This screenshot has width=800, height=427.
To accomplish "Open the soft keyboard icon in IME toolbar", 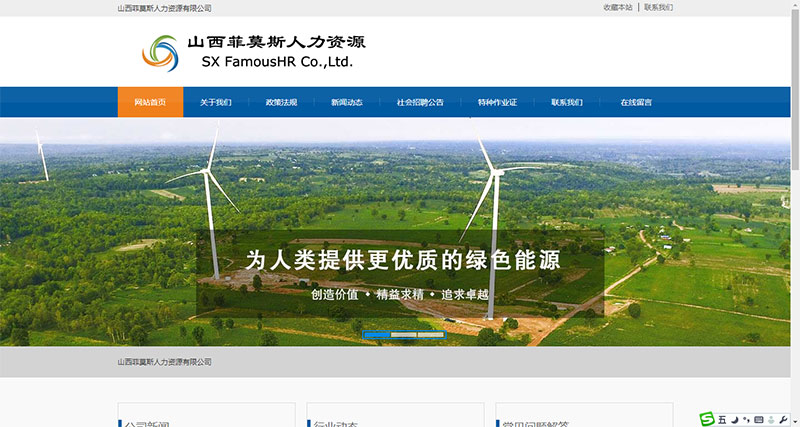I will pyautogui.click(x=758, y=418).
